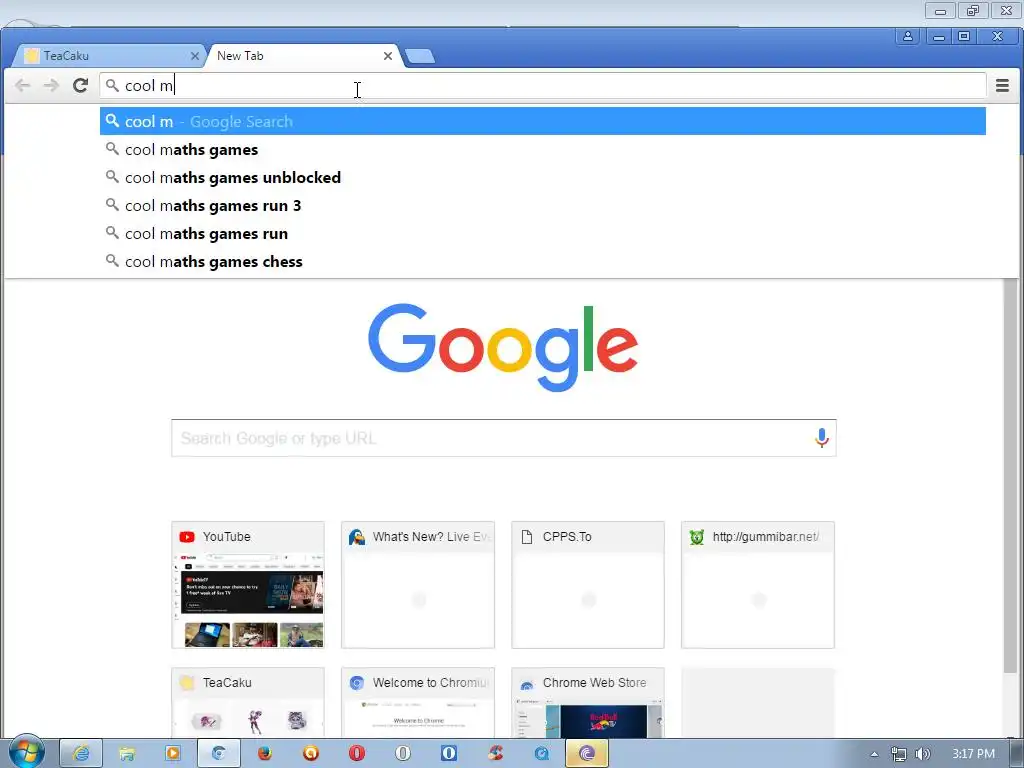Screen dimensions: 1024x768
Task: Click the red Opera taskbar icon
Action: (x=357, y=754)
